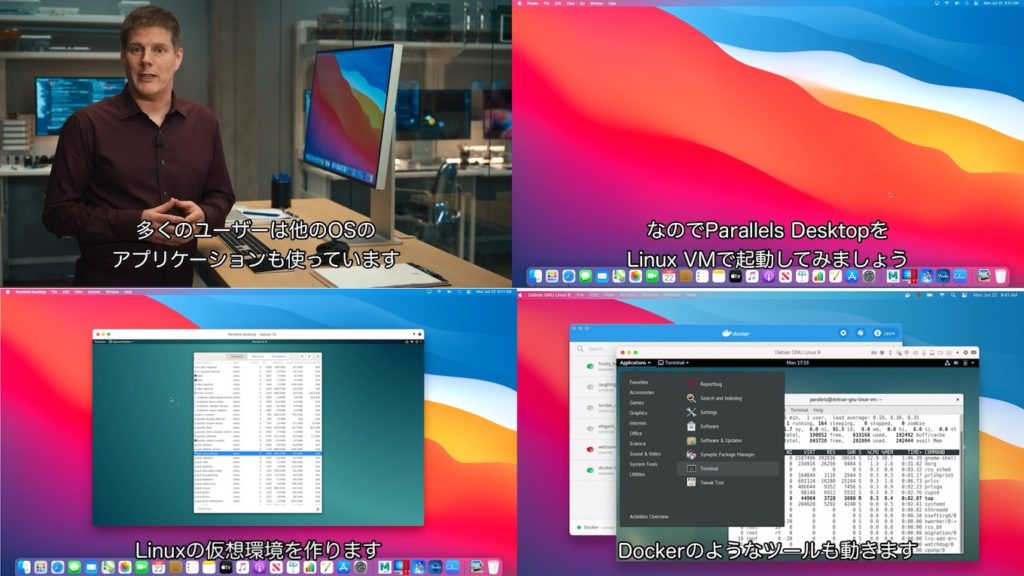Select the System Tools category
Viewport: 1024px width, 576px height.
pyautogui.click(x=643, y=464)
